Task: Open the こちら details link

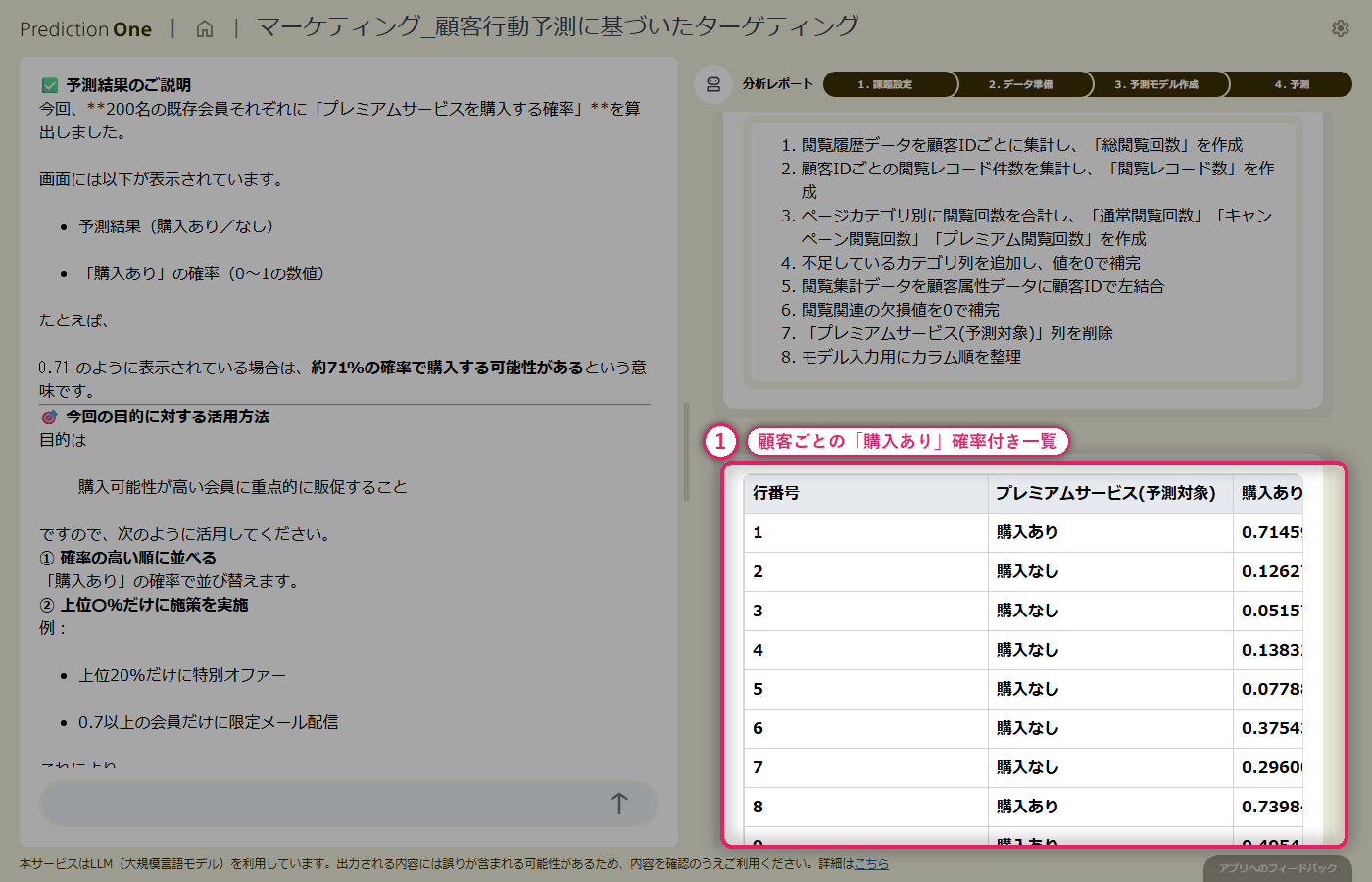Action: (871, 864)
